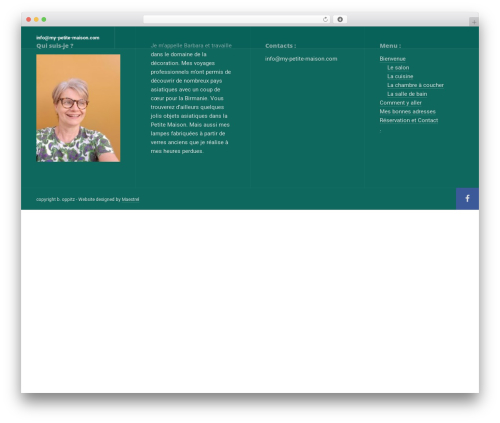The width and height of the screenshot is (500, 423).
Task: Click the email address in the top header
Action: point(68,38)
